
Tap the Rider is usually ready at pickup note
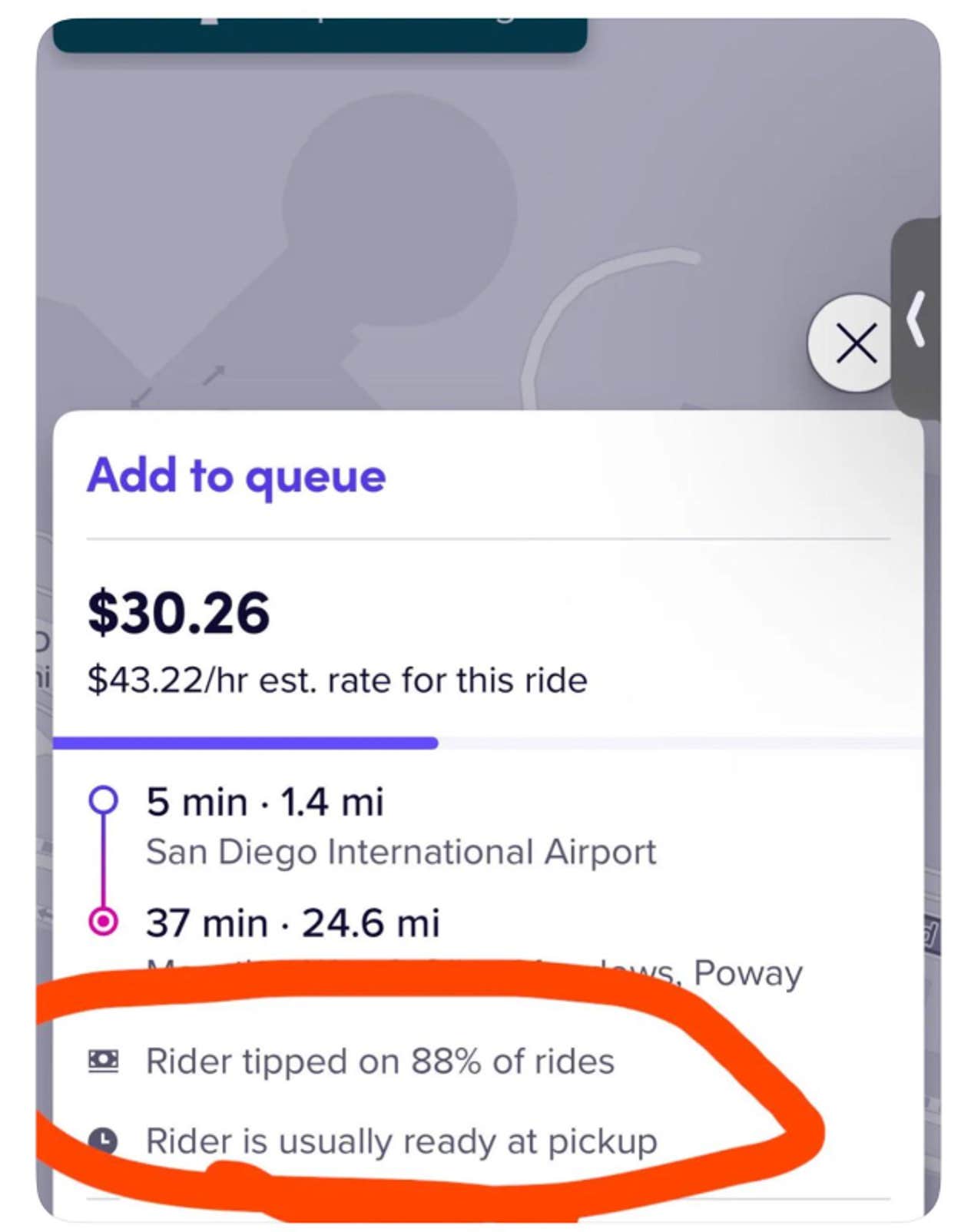(399, 1141)
